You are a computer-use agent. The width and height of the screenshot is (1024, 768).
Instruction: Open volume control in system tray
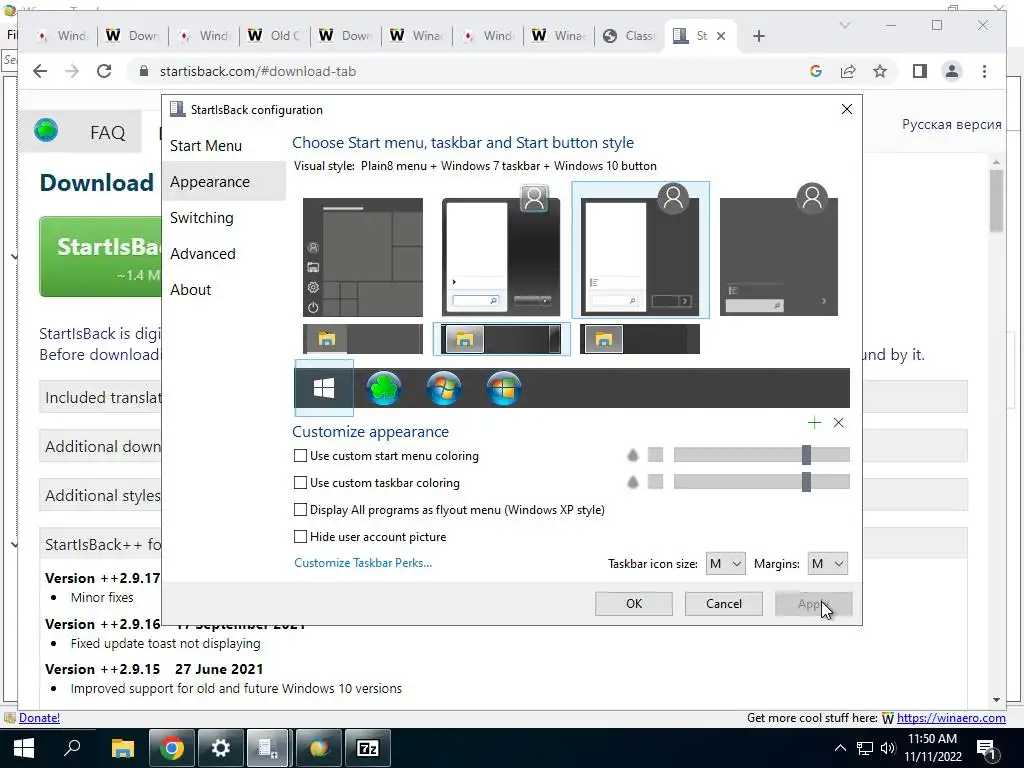(x=888, y=748)
